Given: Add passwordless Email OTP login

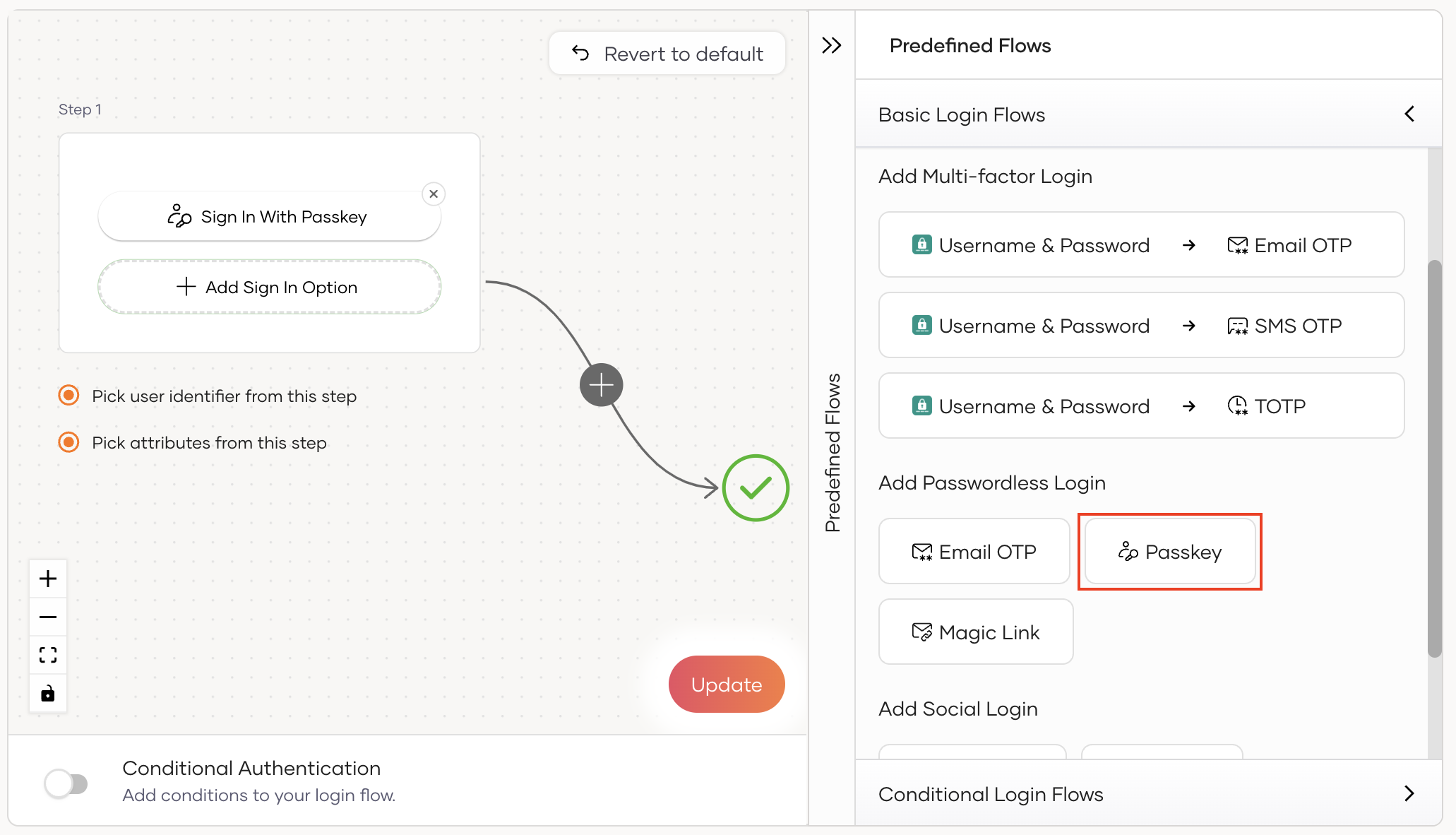Looking at the screenshot, I should coord(974,551).
